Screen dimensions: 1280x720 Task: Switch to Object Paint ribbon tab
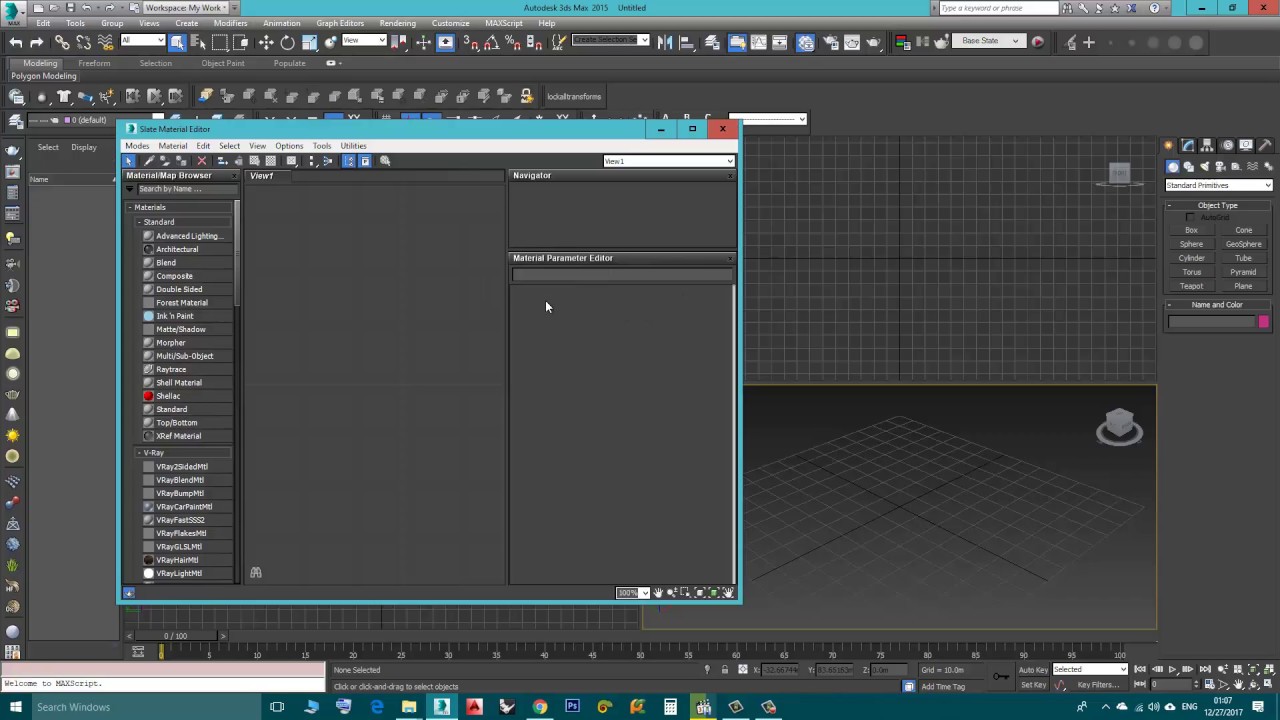click(222, 63)
